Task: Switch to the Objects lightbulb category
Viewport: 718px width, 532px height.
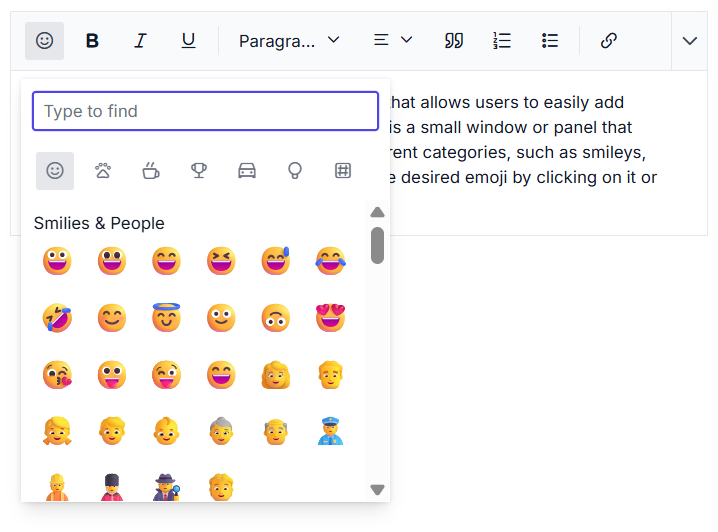Action: tap(295, 171)
